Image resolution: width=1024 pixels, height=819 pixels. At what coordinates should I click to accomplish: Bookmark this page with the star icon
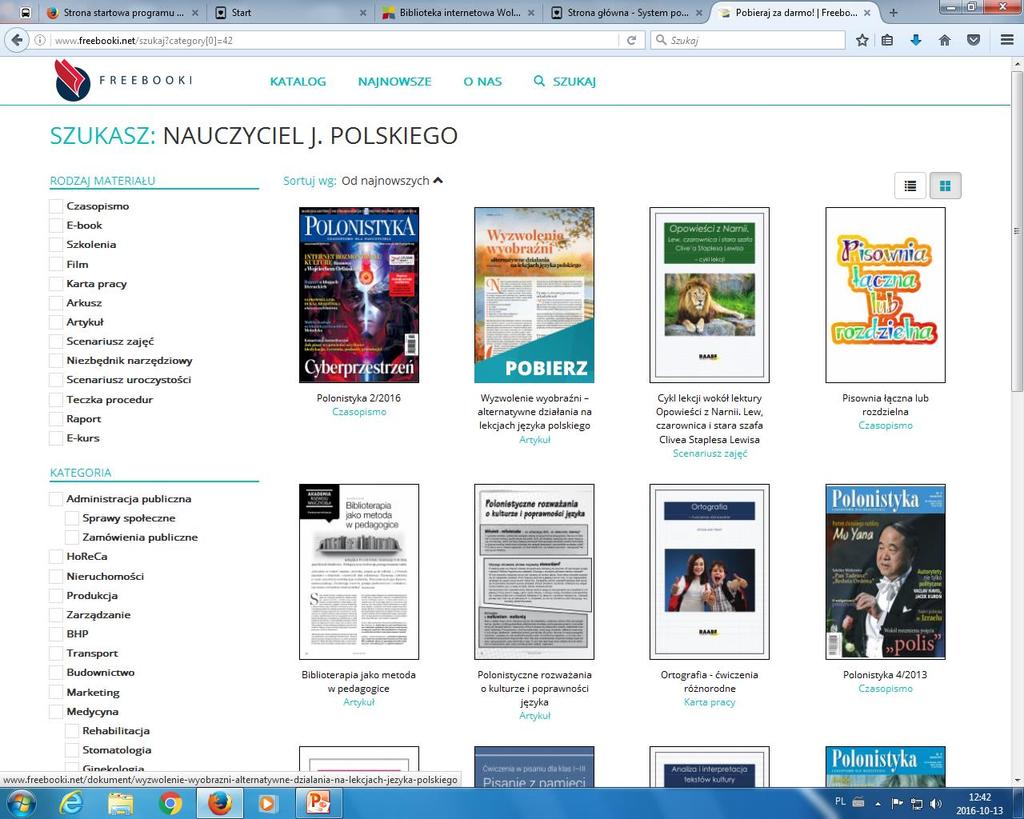pos(862,40)
